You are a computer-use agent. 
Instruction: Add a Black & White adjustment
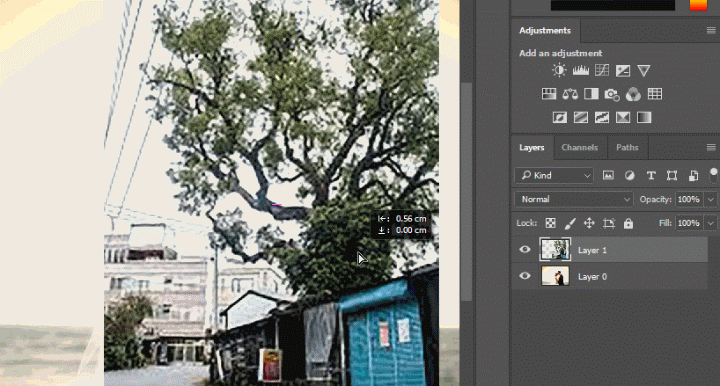pos(591,94)
